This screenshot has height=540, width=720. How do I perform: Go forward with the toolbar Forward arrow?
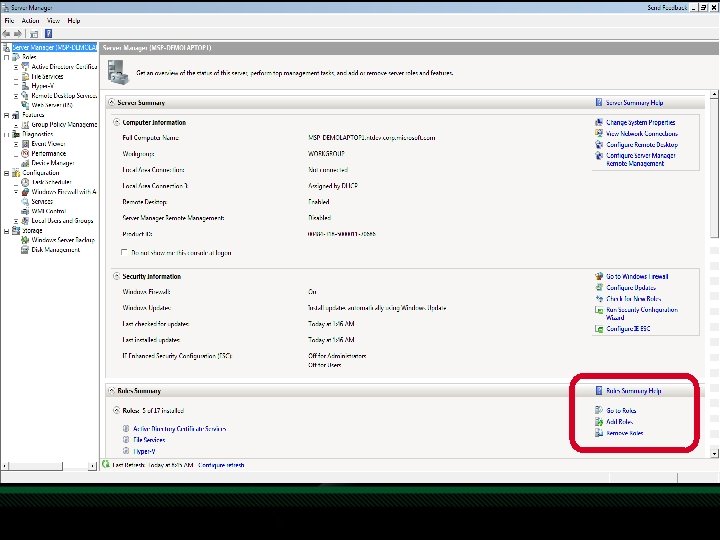click(x=18, y=34)
